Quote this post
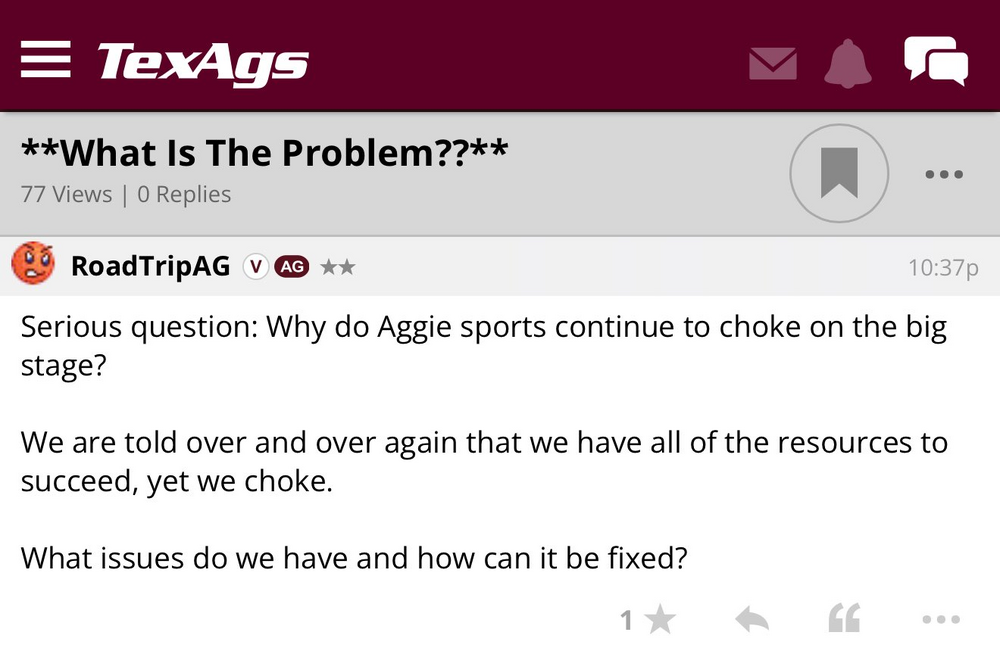Viewport: 1000px width, 654px height. [x=845, y=620]
